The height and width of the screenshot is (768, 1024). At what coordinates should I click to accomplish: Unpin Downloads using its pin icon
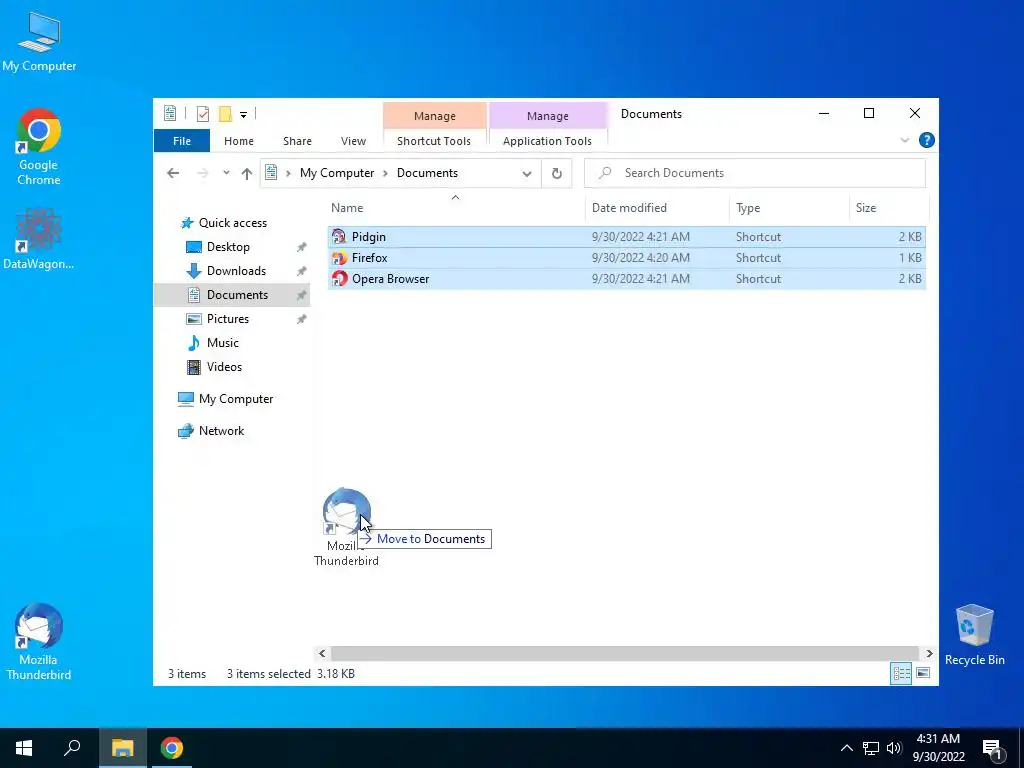click(301, 271)
